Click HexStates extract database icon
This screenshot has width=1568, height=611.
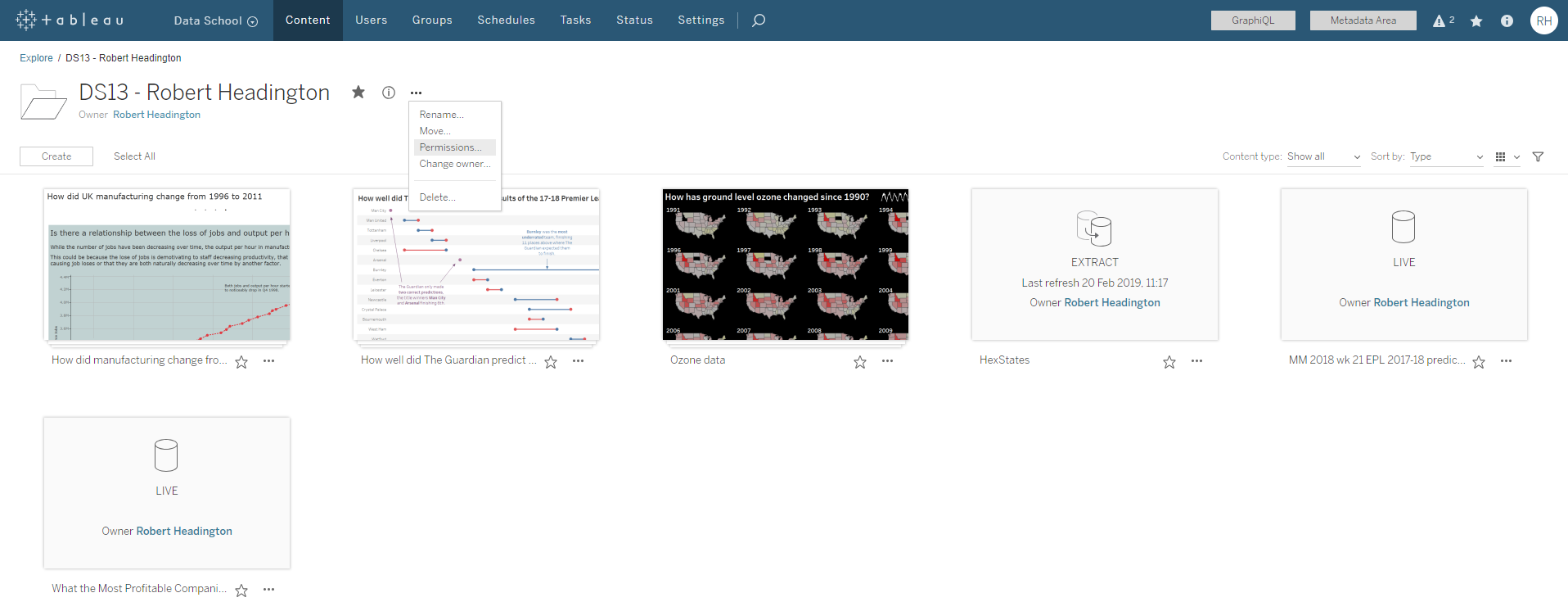pyautogui.click(x=1094, y=229)
